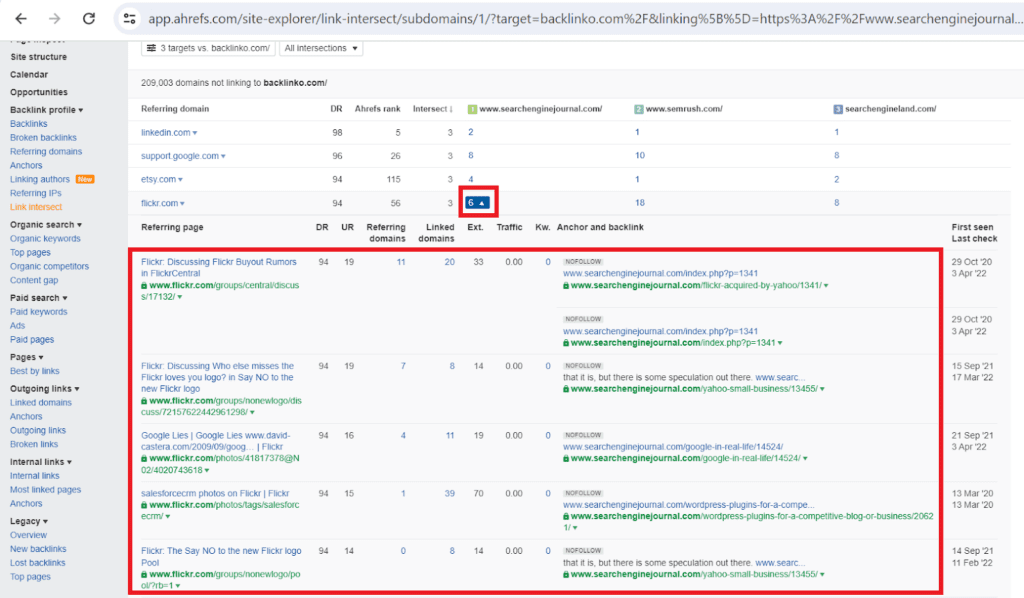This screenshot has height=598, width=1024.
Task: Open Linked domains in sidebar
Action: click(41, 402)
